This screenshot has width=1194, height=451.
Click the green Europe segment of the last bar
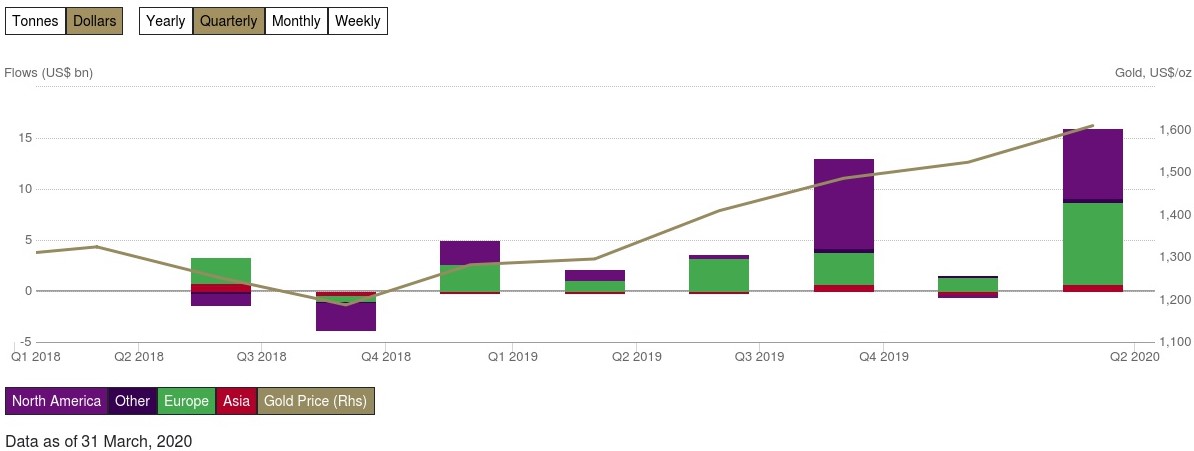[x=1093, y=243]
